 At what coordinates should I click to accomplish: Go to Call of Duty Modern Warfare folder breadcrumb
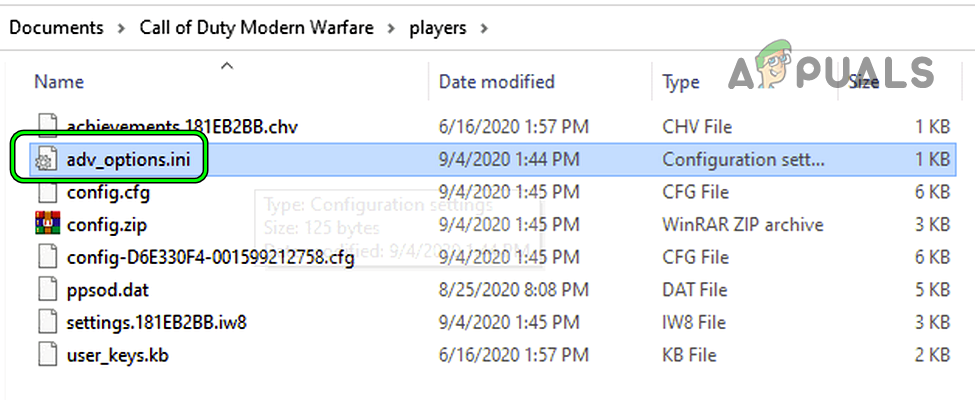[256, 28]
